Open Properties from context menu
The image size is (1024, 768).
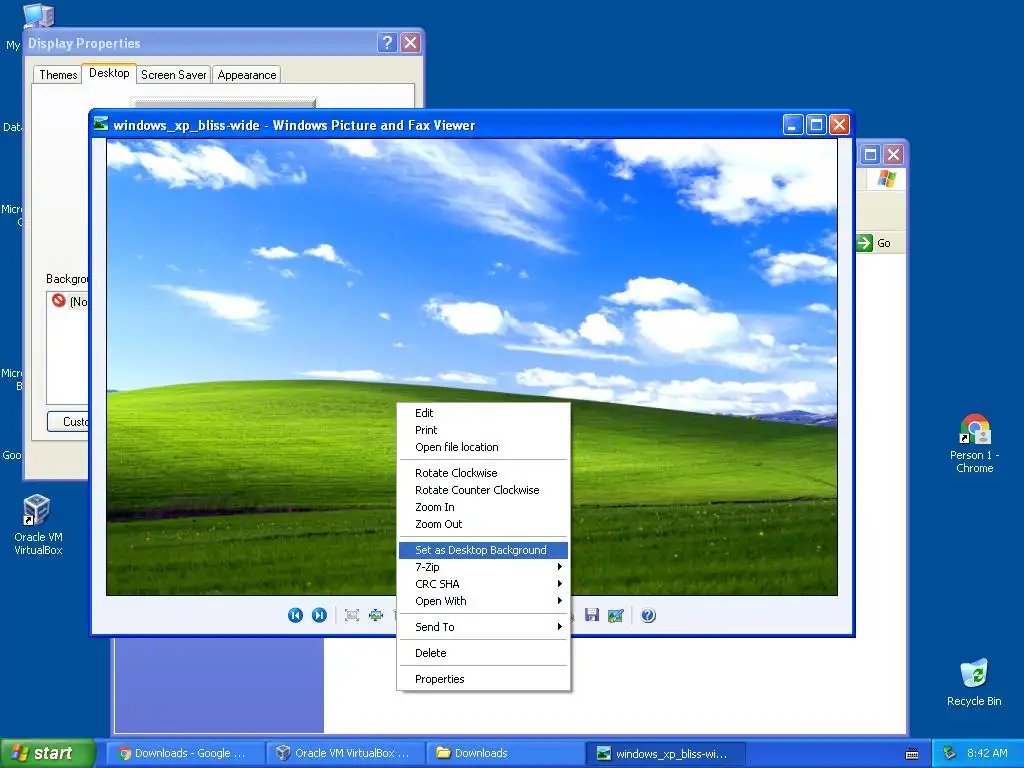[483, 679]
